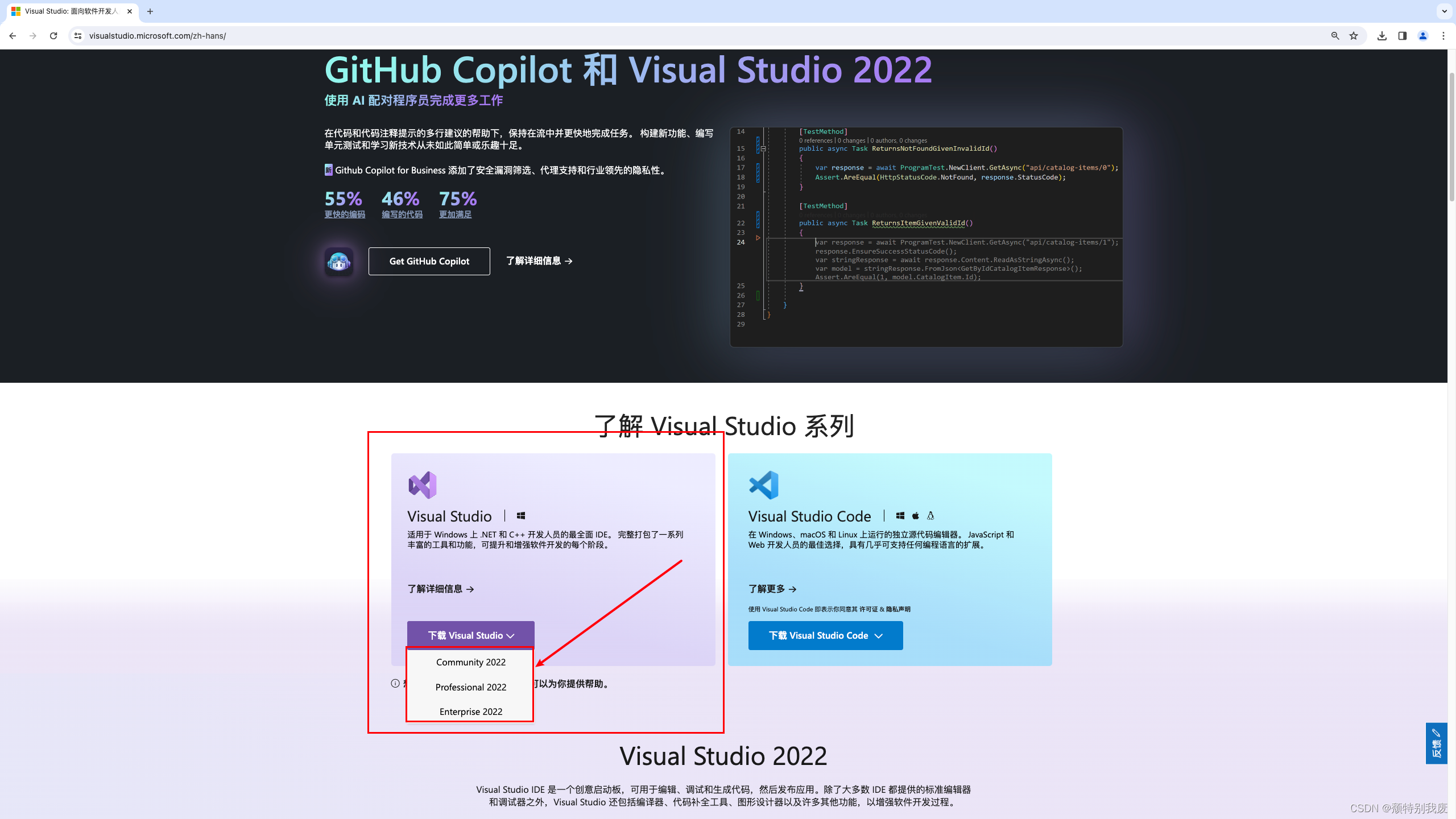Click the Chrome profile avatar icon
The width and height of the screenshot is (1456, 819).
pos(1422,35)
